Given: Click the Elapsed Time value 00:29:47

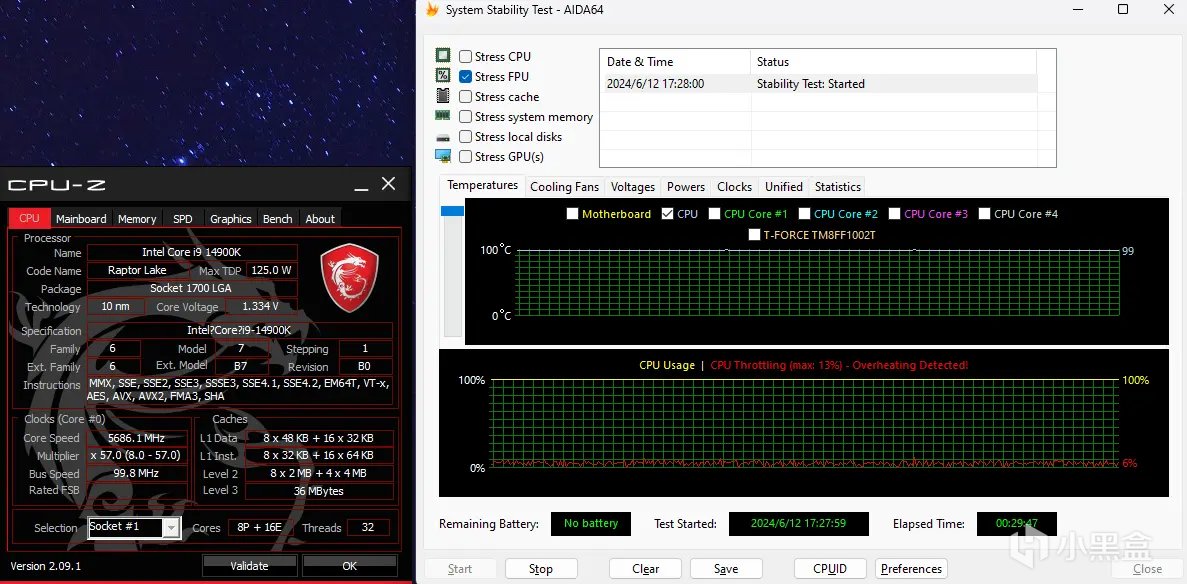Looking at the screenshot, I should point(1017,523).
